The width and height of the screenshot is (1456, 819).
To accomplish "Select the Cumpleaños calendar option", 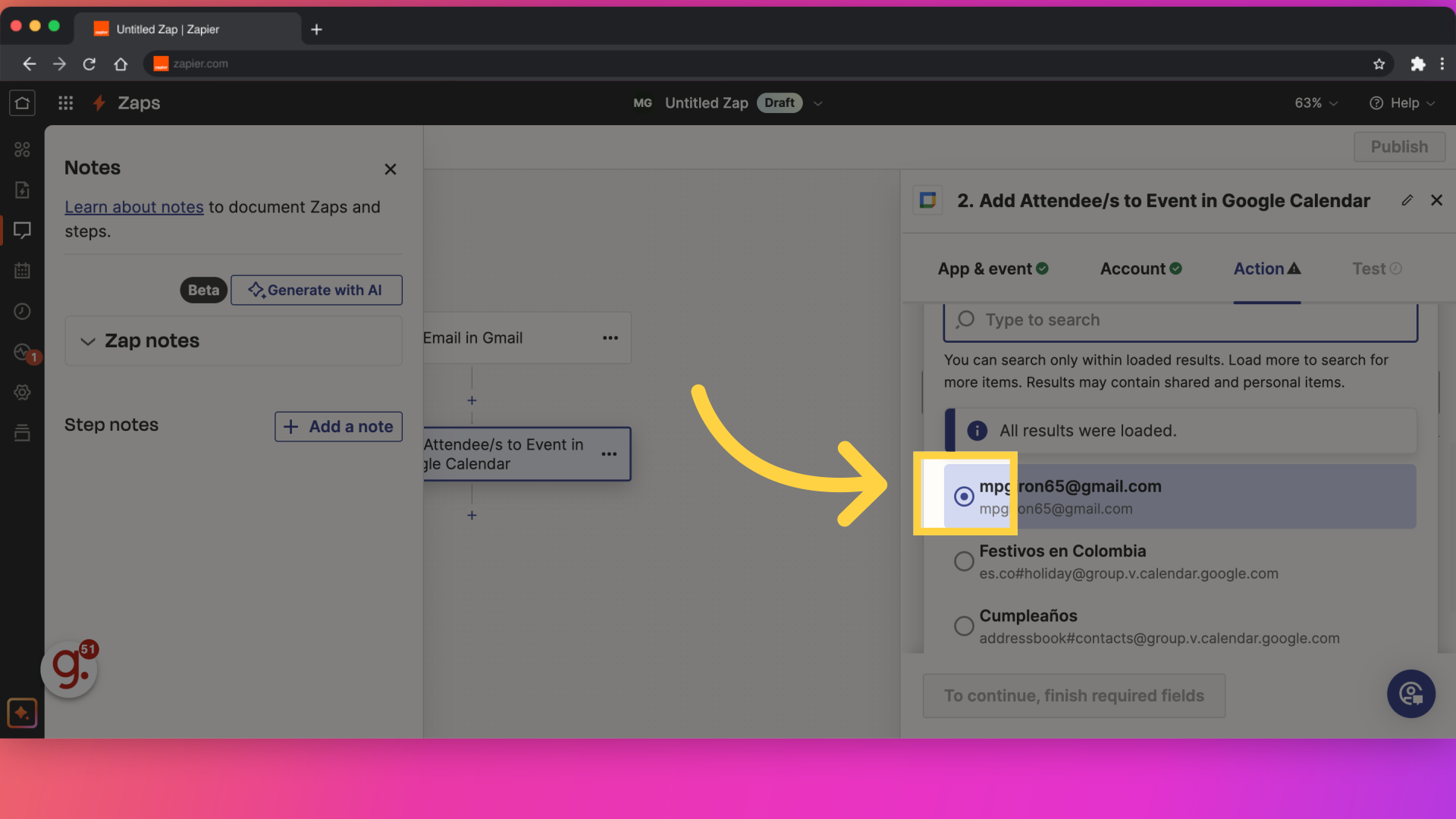I will tap(1180, 626).
